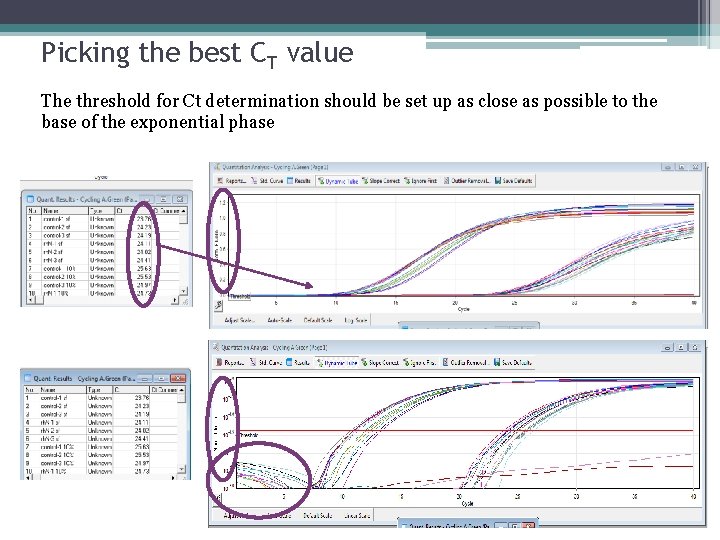Open Reports in the top Quantitation Analysis window

point(231,181)
